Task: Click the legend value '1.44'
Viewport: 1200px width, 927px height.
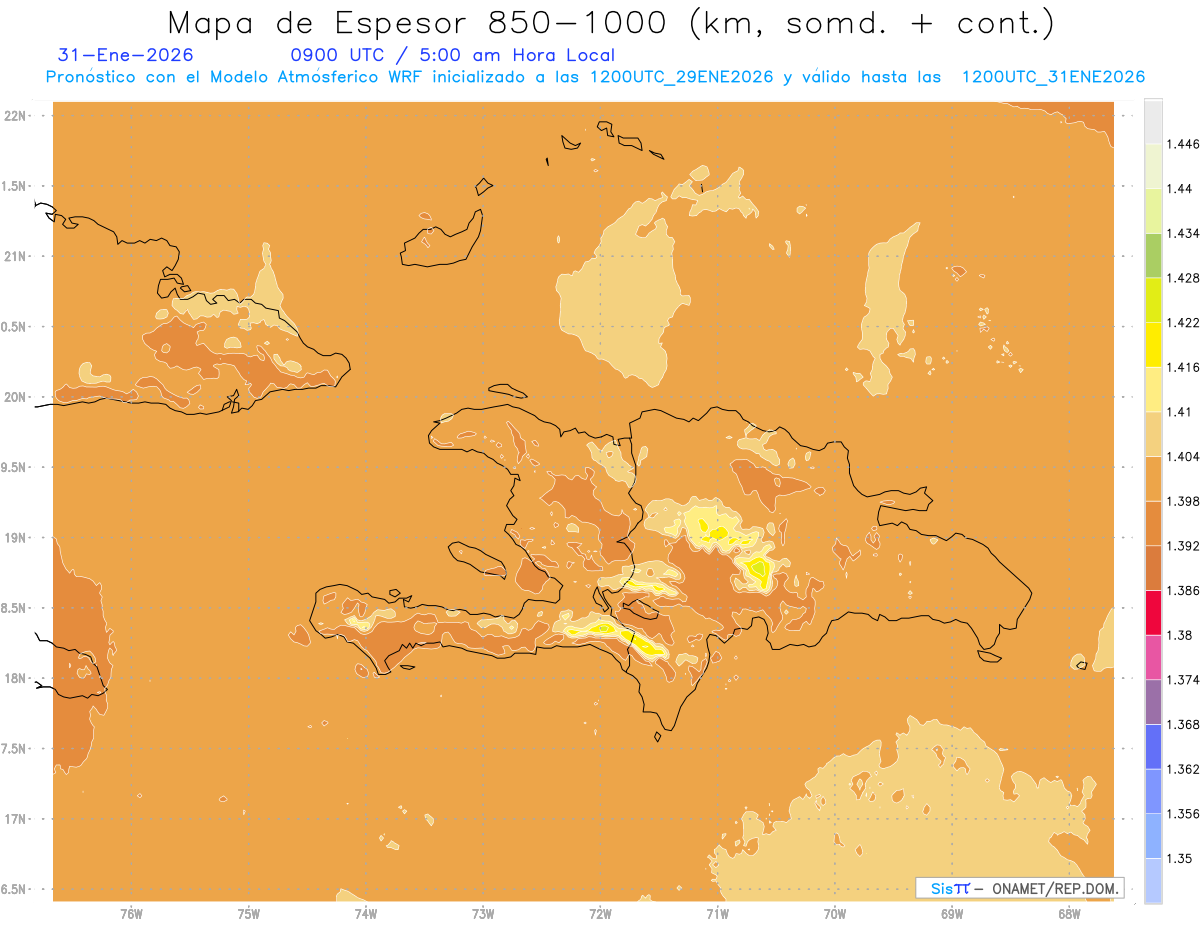Action: [x=1180, y=188]
